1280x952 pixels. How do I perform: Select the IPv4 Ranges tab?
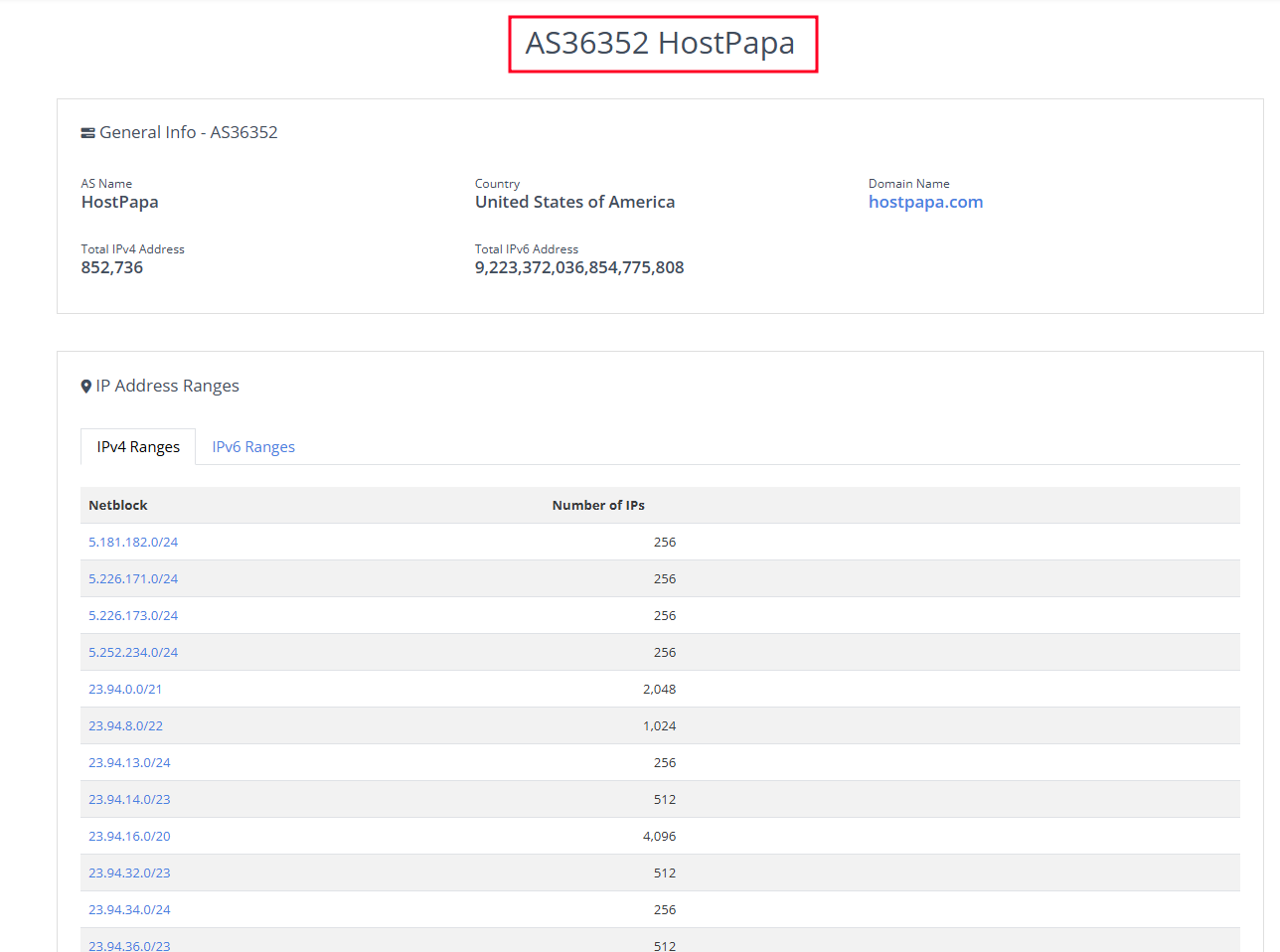coord(138,447)
